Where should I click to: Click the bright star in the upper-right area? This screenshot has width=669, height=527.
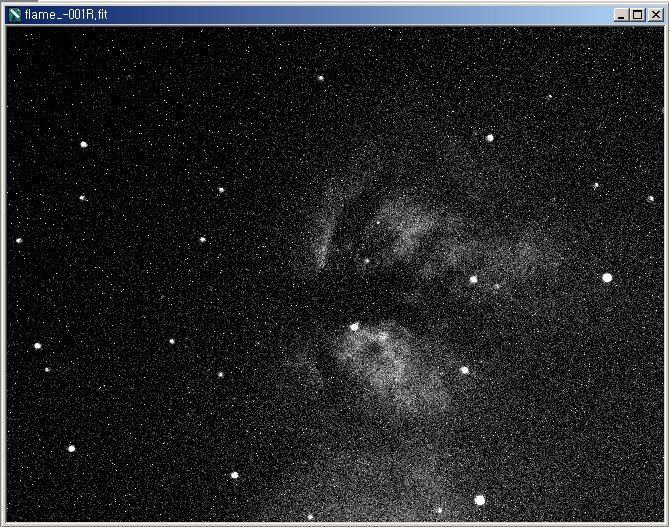click(490, 138)
